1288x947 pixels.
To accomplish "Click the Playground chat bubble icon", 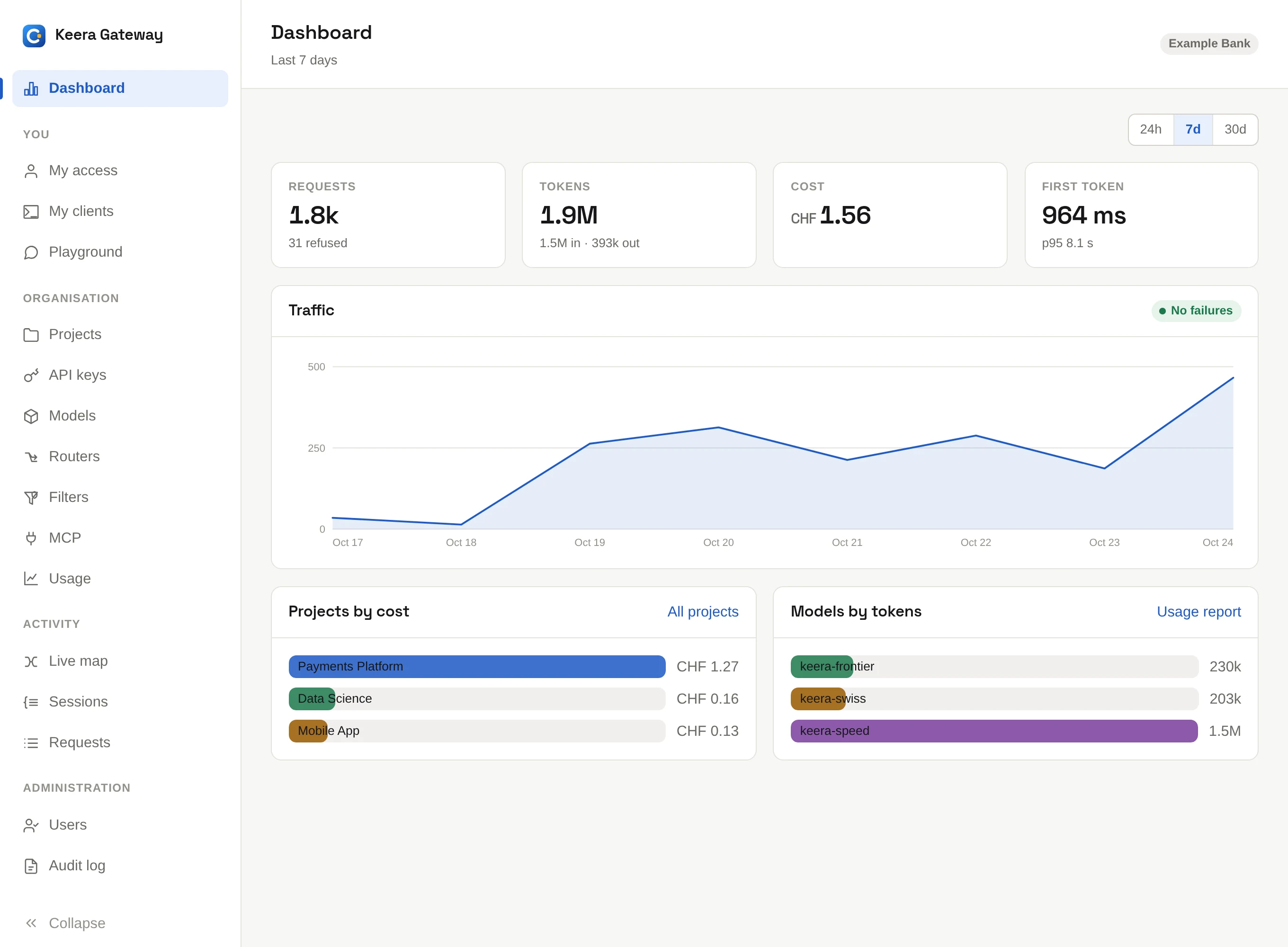I will 31,252.
